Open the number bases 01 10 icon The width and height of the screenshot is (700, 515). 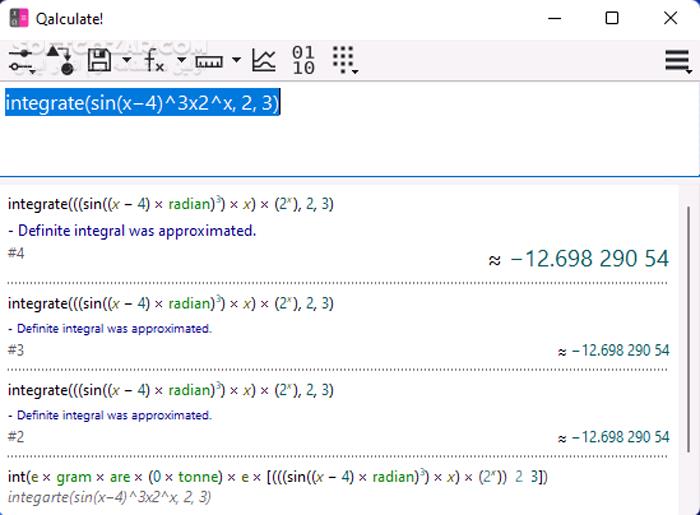click(x=303, y=61)
